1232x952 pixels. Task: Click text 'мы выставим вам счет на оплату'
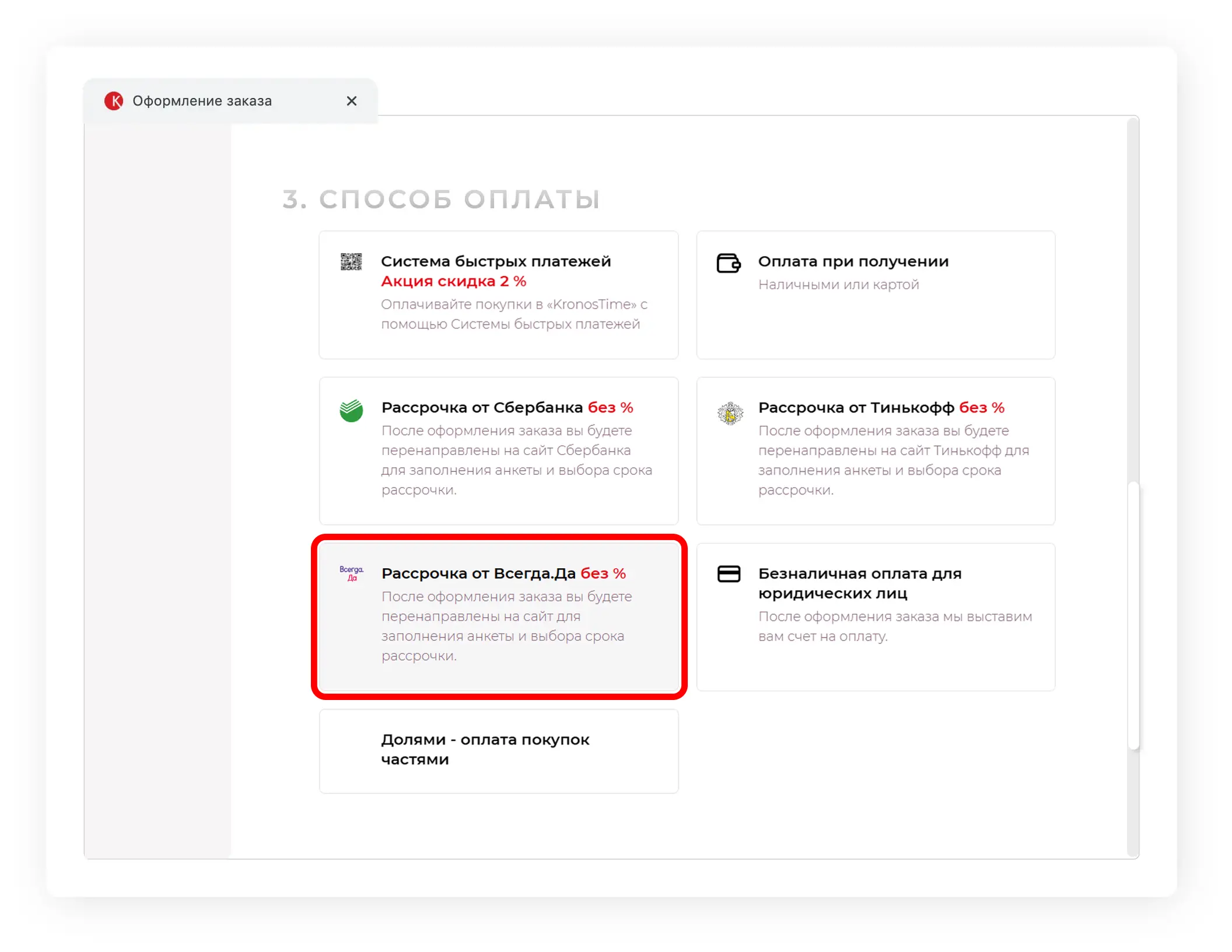895,626
